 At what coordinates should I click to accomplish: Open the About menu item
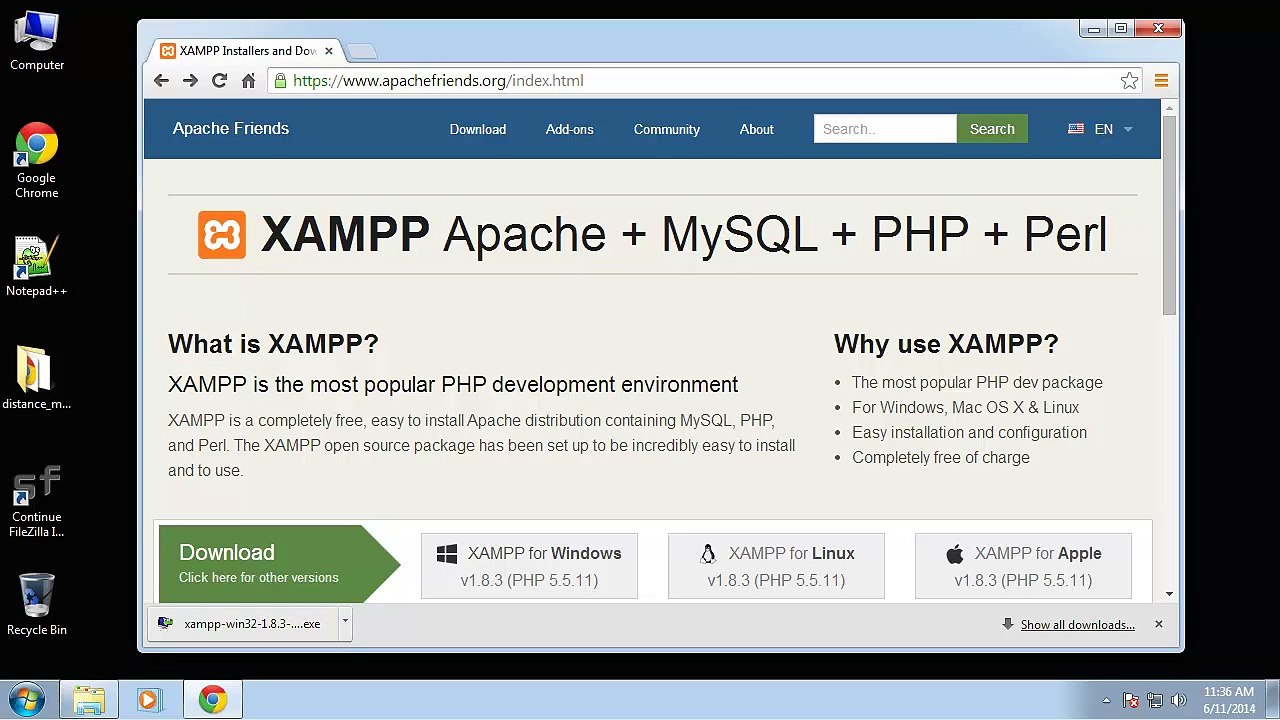click(757, 129)
